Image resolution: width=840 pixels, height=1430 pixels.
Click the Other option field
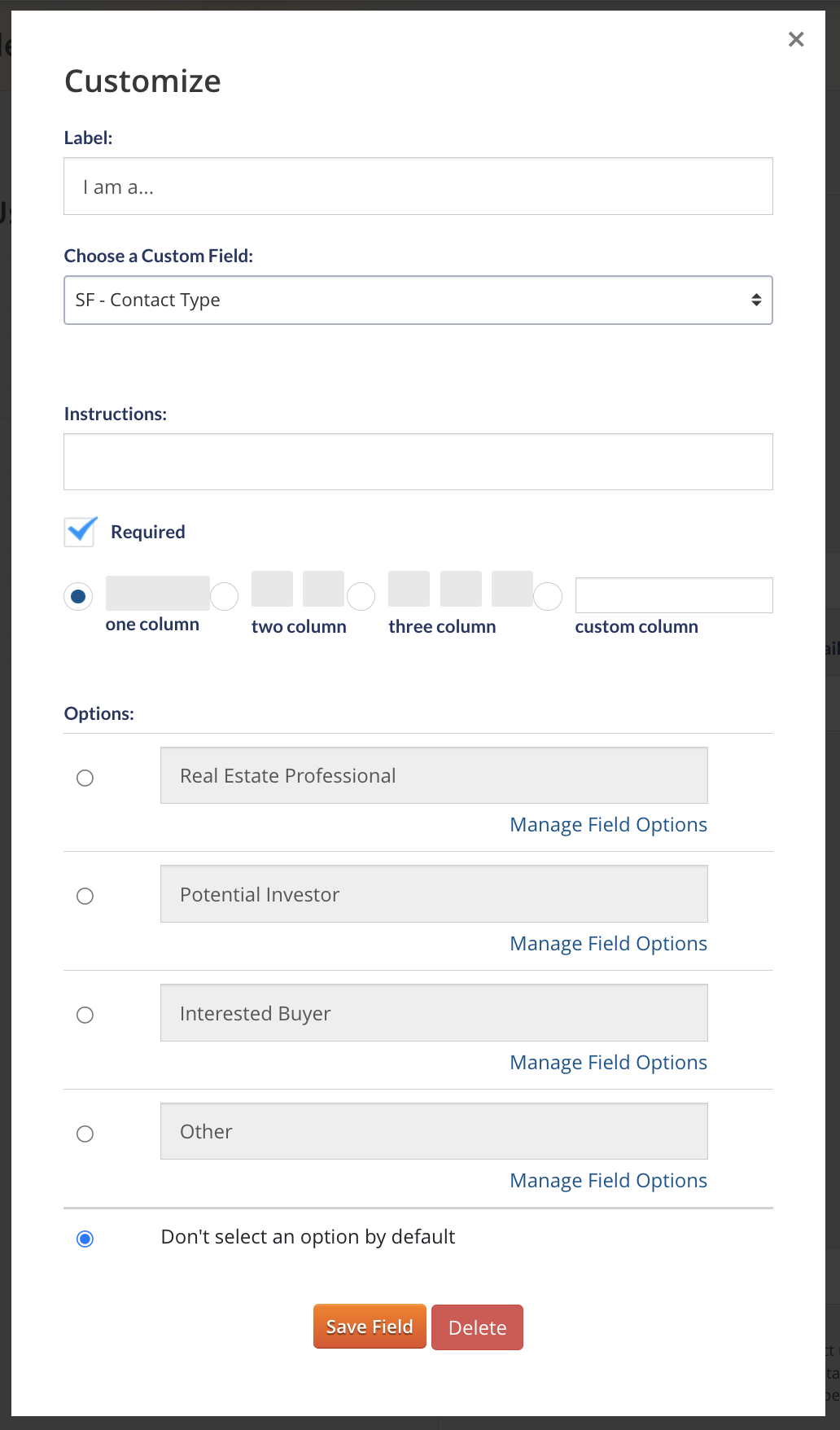pyautogui.click(x=434, y=1131)
